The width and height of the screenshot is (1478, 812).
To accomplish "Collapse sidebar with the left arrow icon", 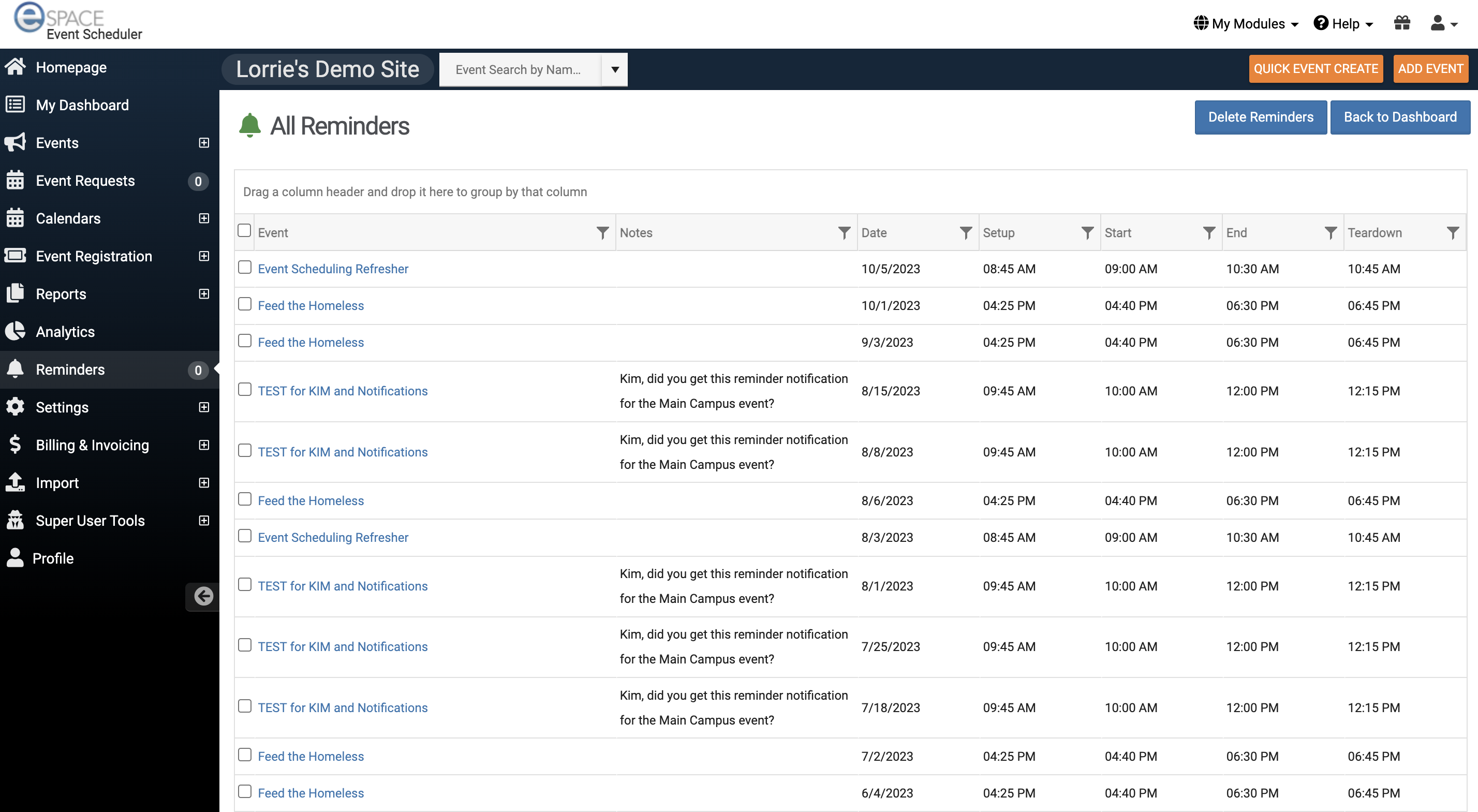I will click(x=203, y=596).
